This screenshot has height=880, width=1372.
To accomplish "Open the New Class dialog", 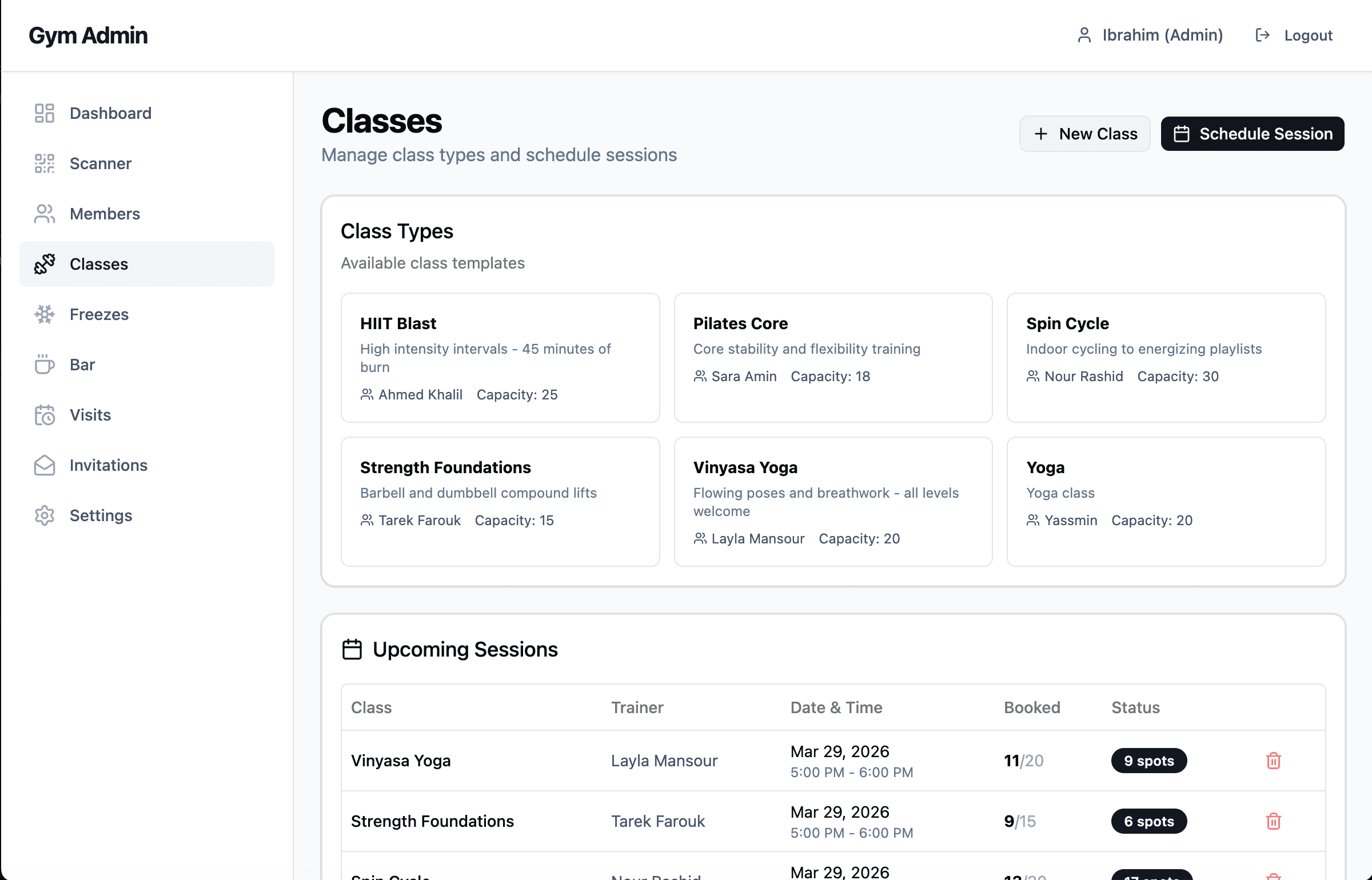I will [1084, 134].
